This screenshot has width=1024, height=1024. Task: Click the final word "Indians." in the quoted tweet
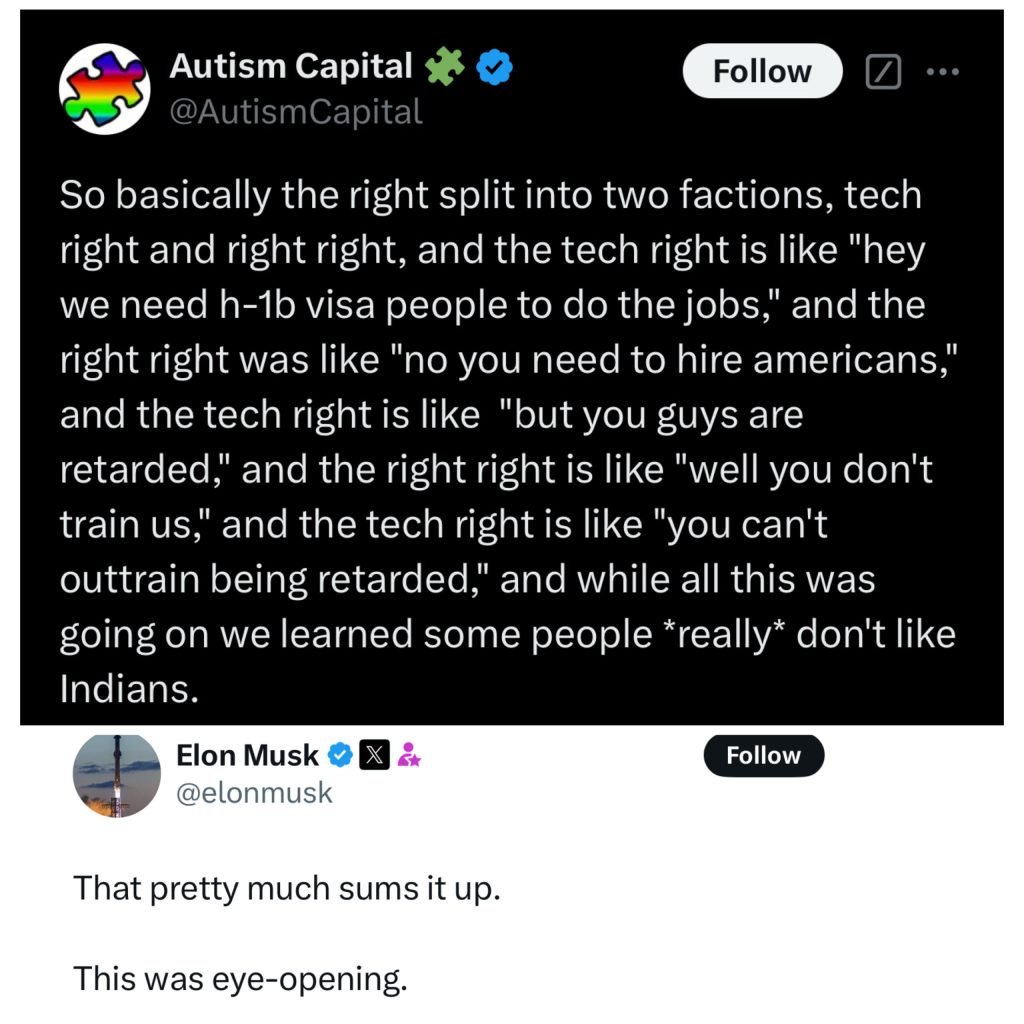(x=129, y=689)
